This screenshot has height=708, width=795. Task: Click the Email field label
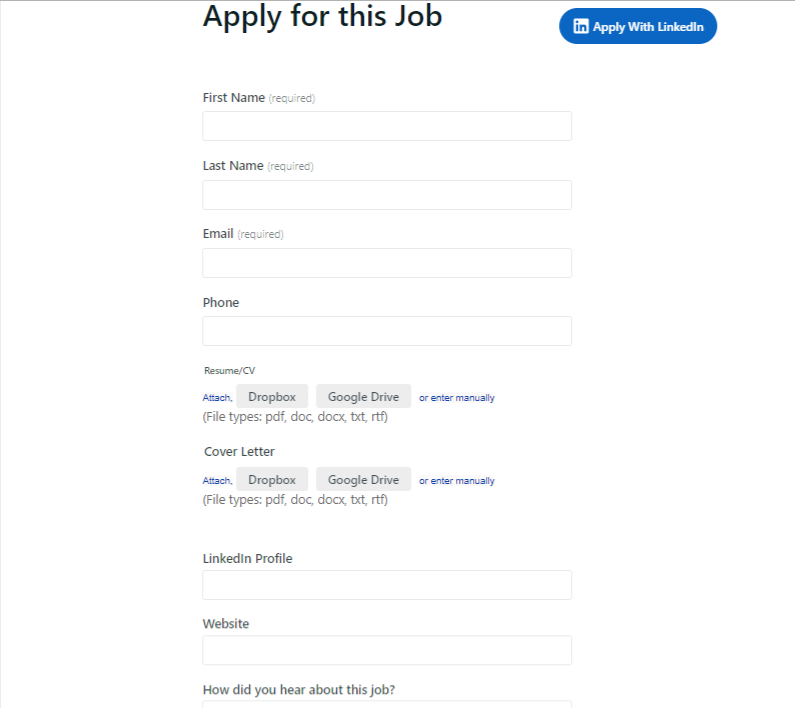click(x=218, y=234)
